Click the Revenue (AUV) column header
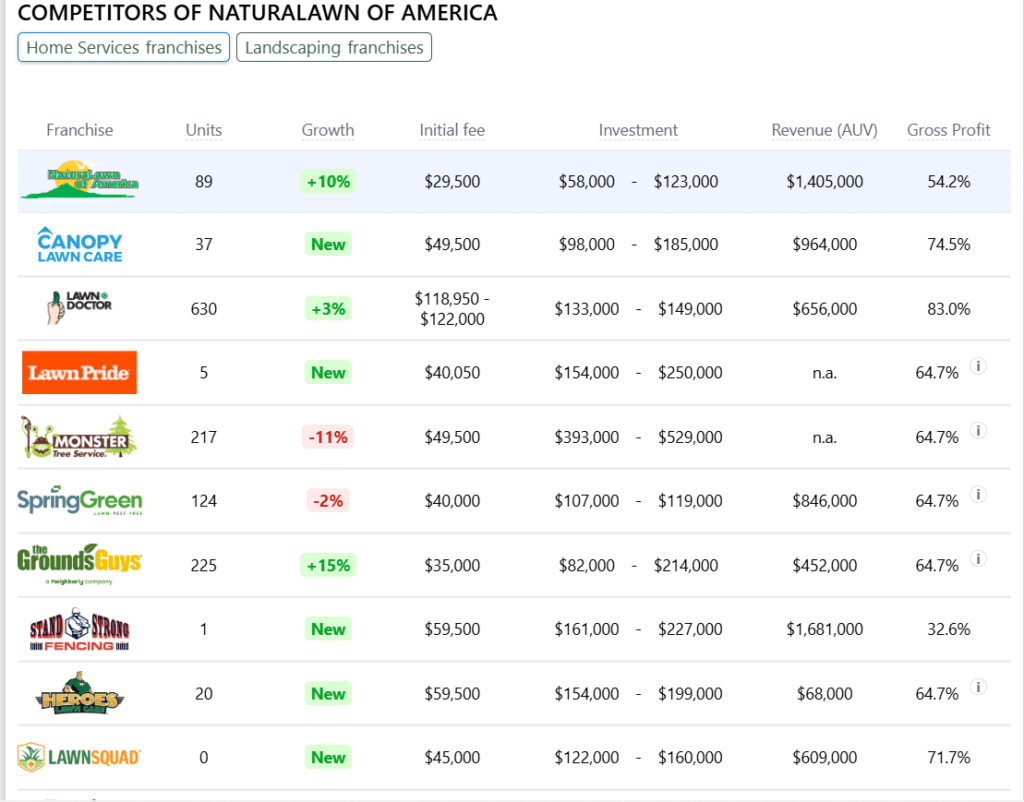This screenshot has height=802, width=1024. (x=824, y=130)
